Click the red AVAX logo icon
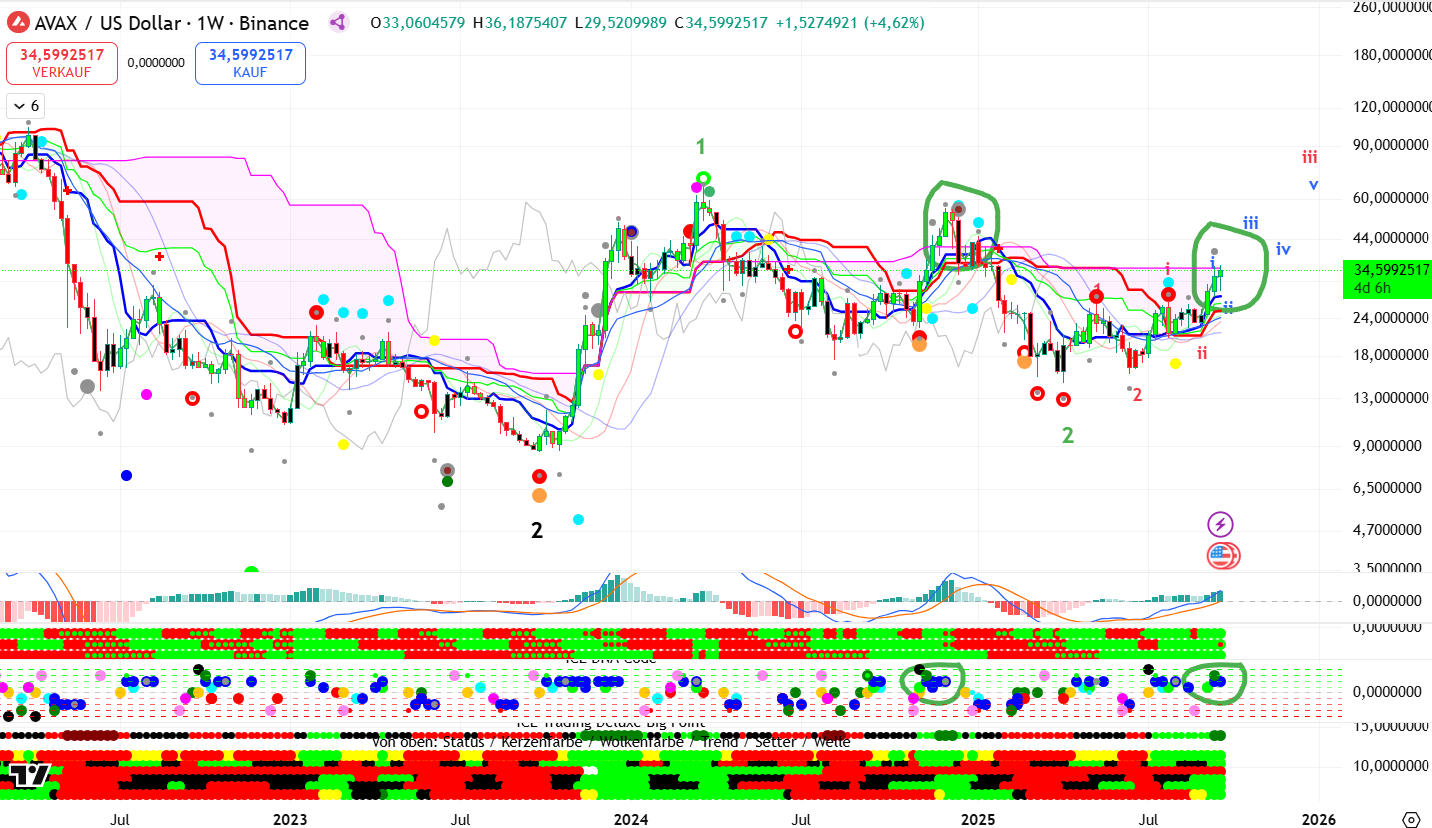Viewport: 1432px width, 828px height. [15, 22]
